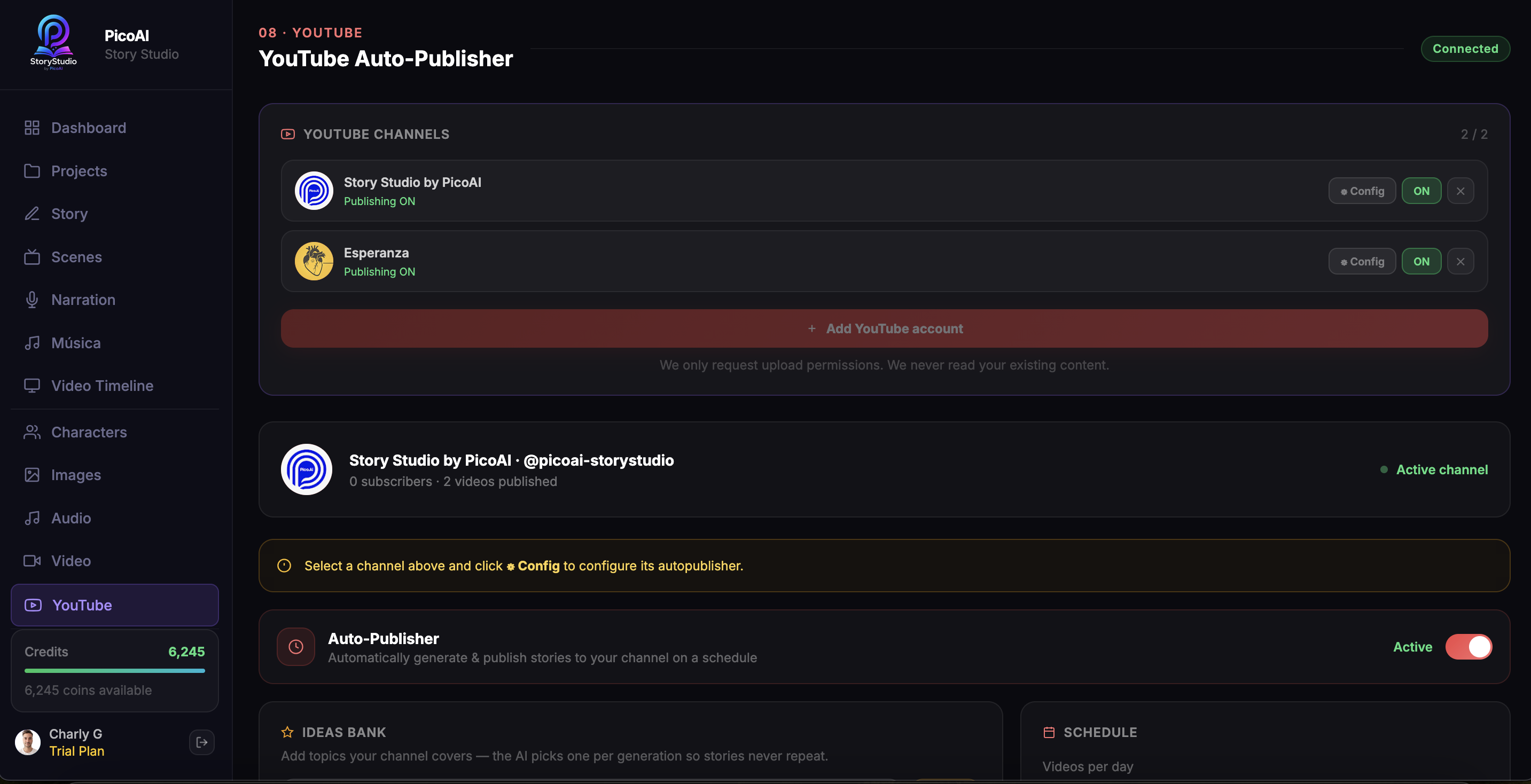Image resolution: width=1531 pixels, height=784 pixels.
Task: Click the Schedule calendar icon
Action: [x=1050, y=732]
